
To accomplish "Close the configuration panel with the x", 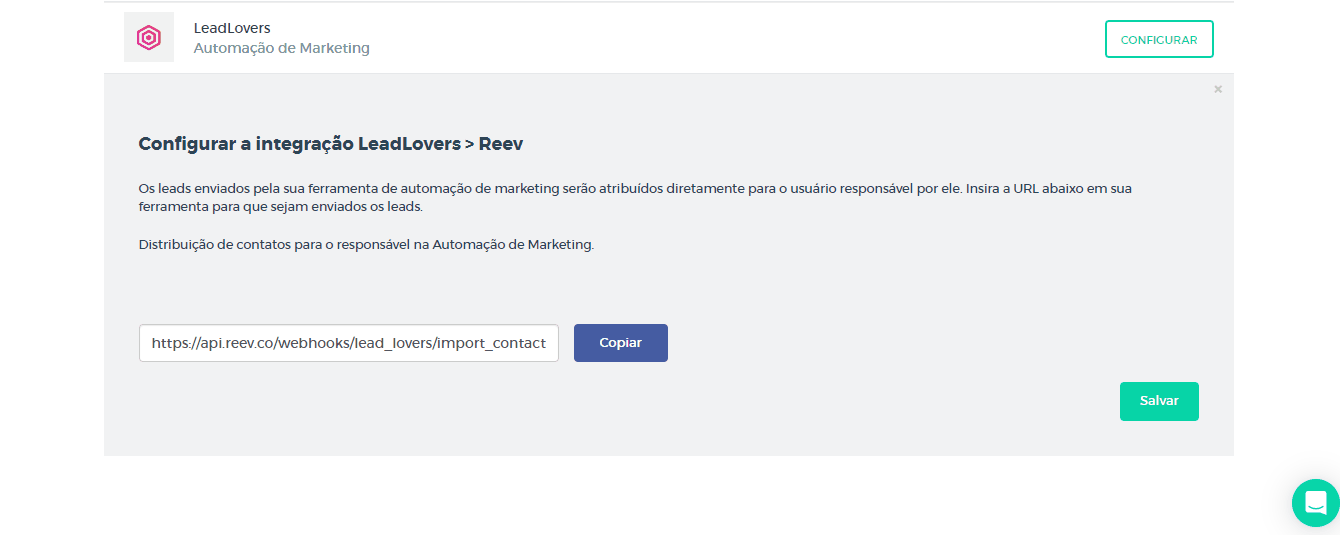I will click(x=1217, y=89).
